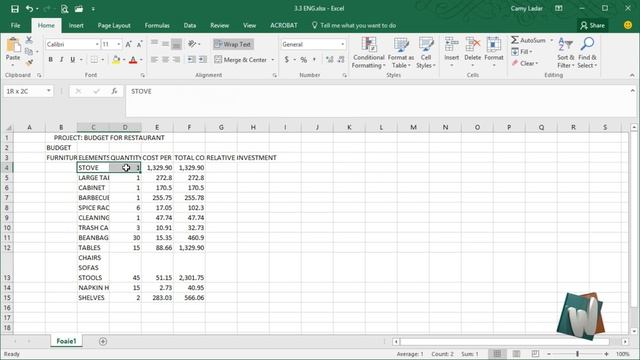Increase Decimal places
Image resolution: width=640 pixels, height=360 pixels.
tap(330, 60)
